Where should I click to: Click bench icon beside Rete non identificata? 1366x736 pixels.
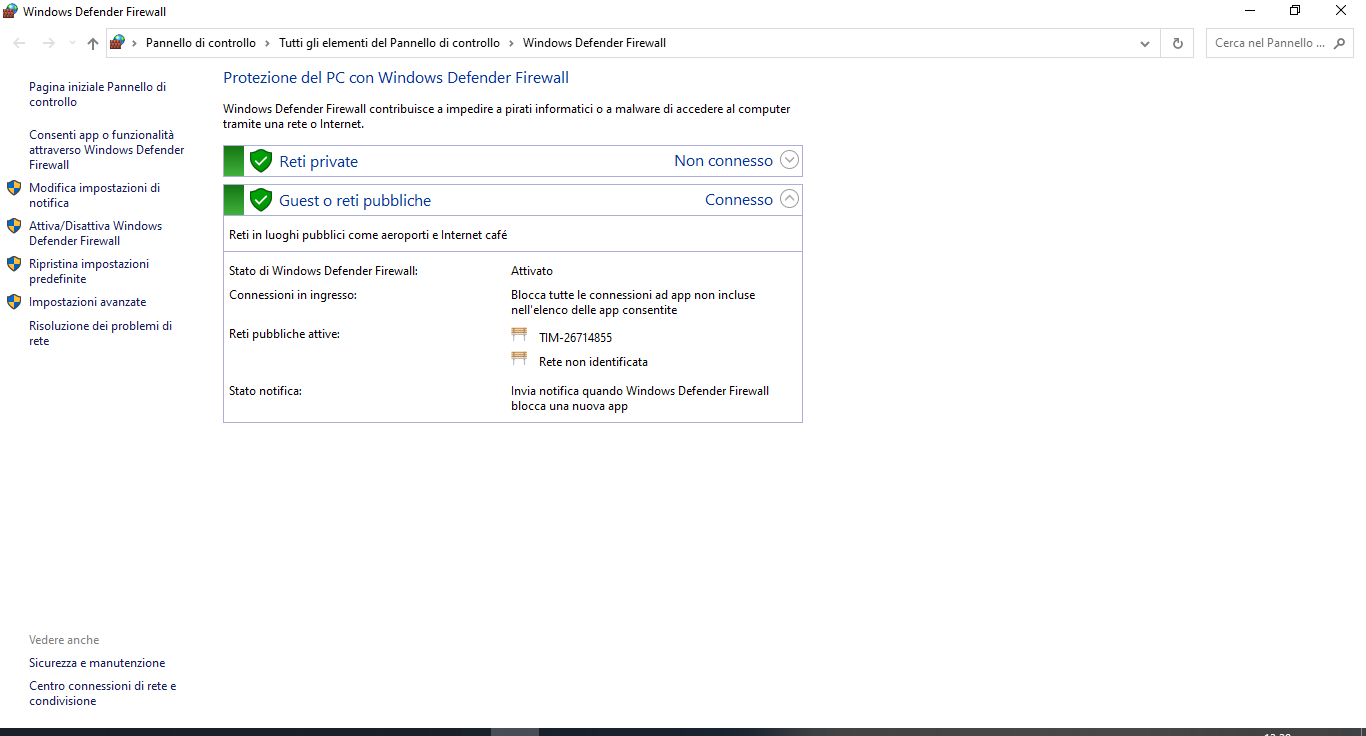pos(519,359)
